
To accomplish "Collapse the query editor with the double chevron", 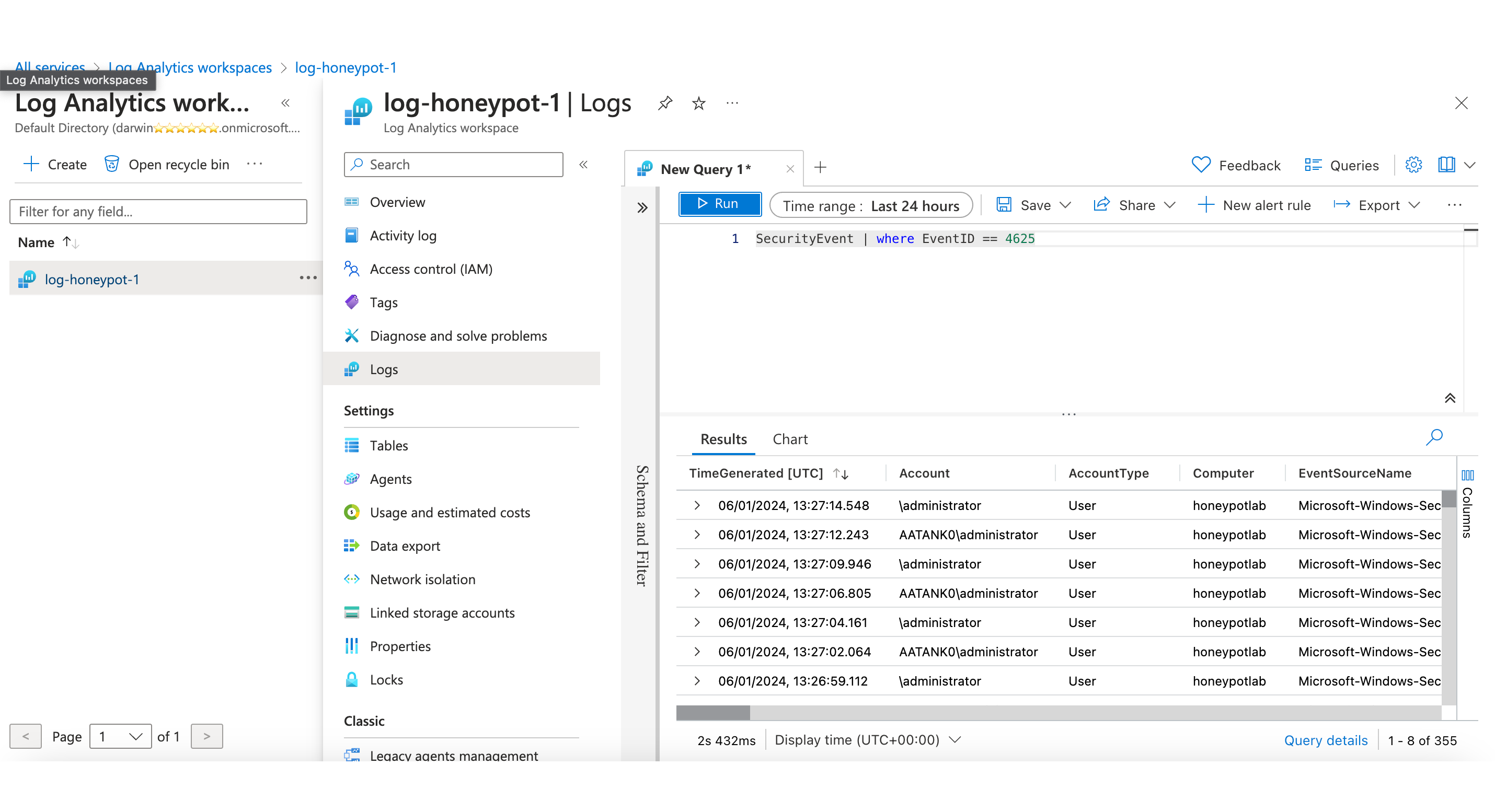I will click(x=1450, y=399).
